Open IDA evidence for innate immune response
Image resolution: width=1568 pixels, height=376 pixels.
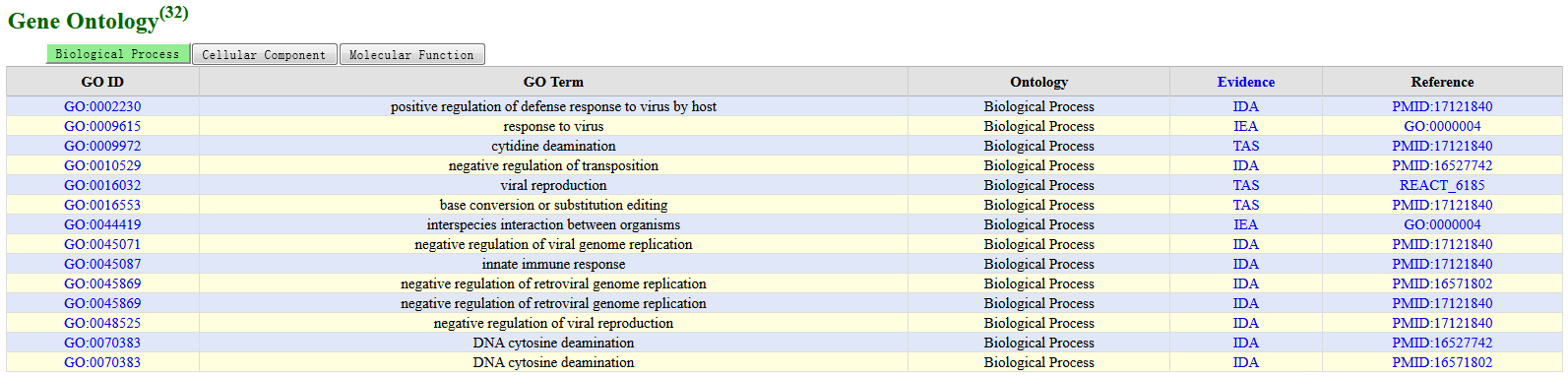tap(1245, 264)
